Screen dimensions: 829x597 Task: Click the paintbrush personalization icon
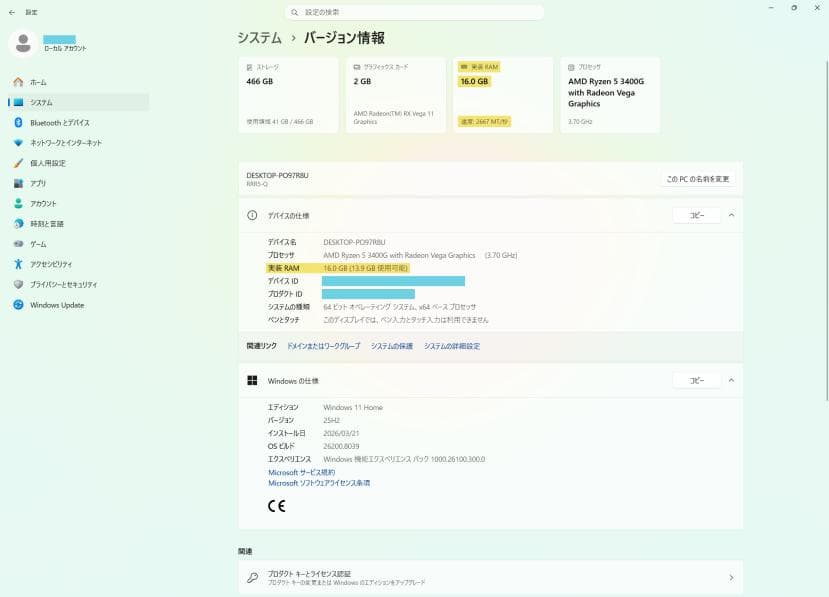(x=19, y=163)
